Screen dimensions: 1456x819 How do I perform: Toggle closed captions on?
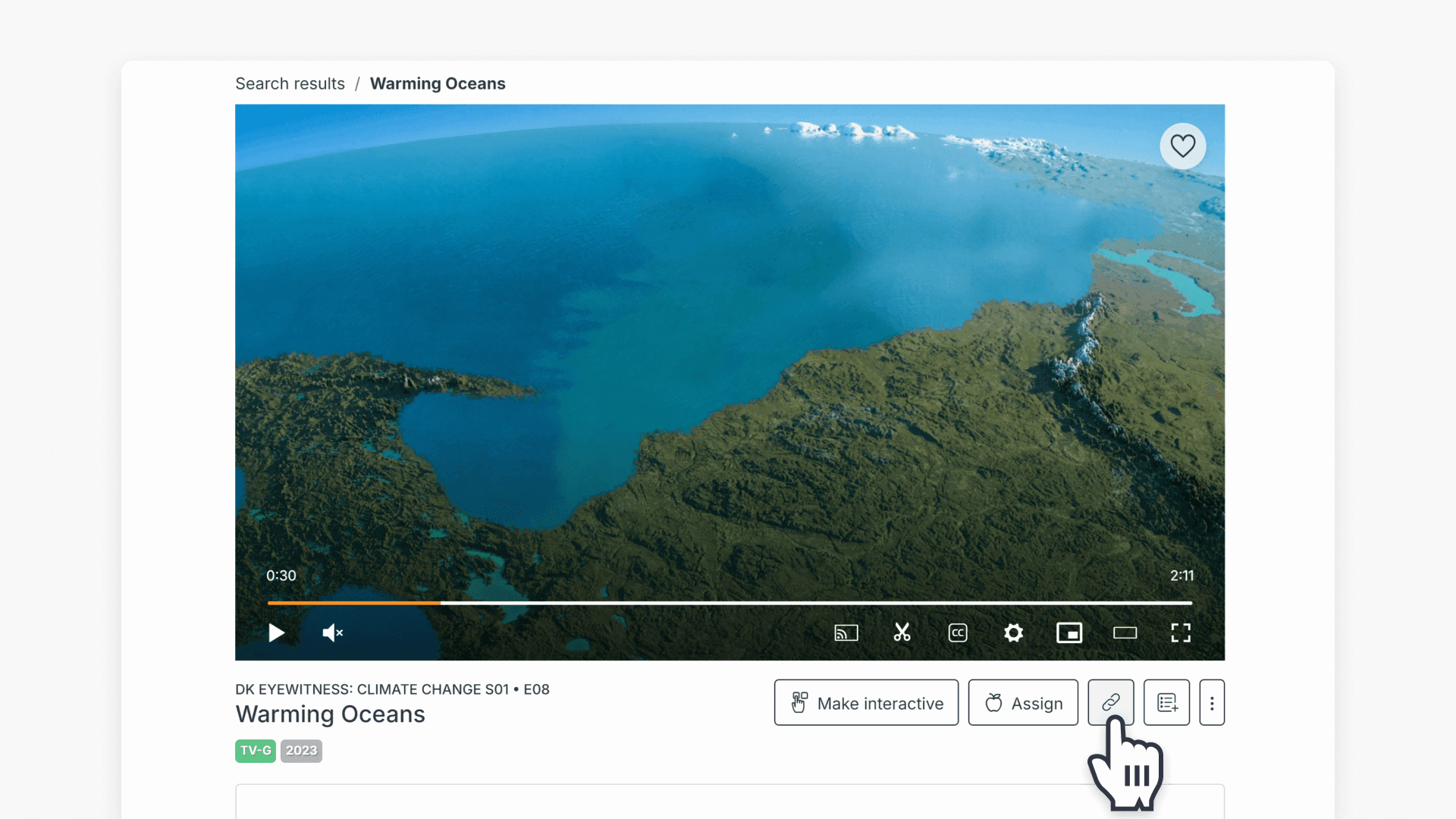click(958, 632)
